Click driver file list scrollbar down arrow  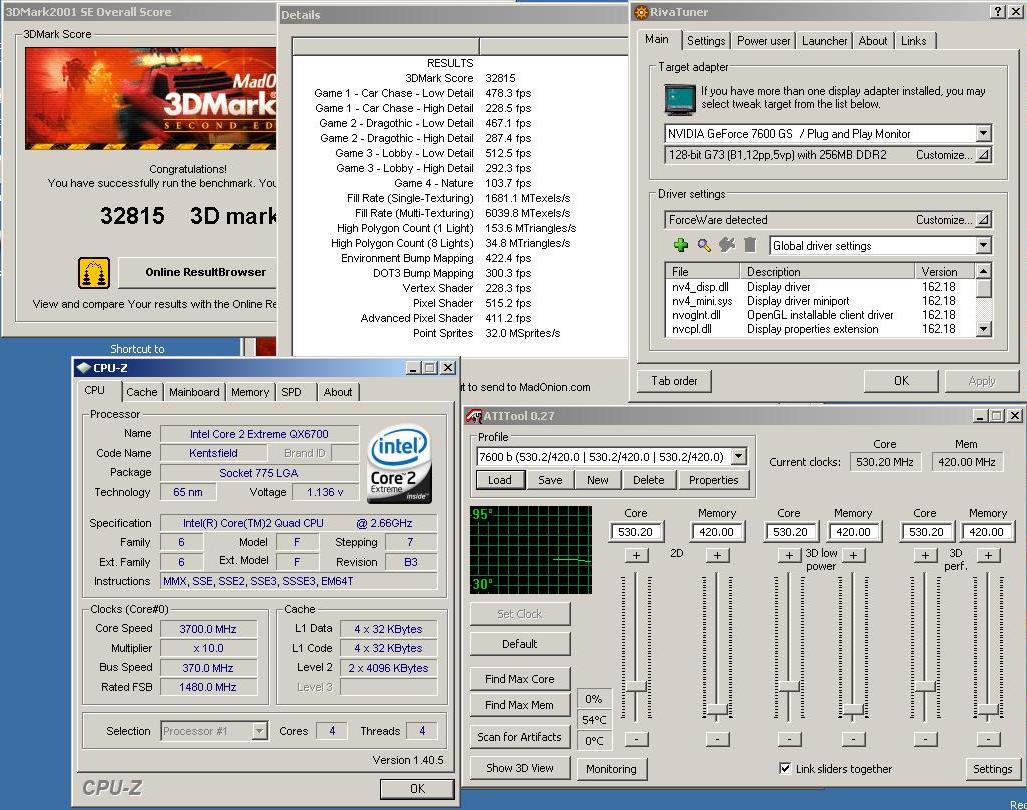[983, 329]
